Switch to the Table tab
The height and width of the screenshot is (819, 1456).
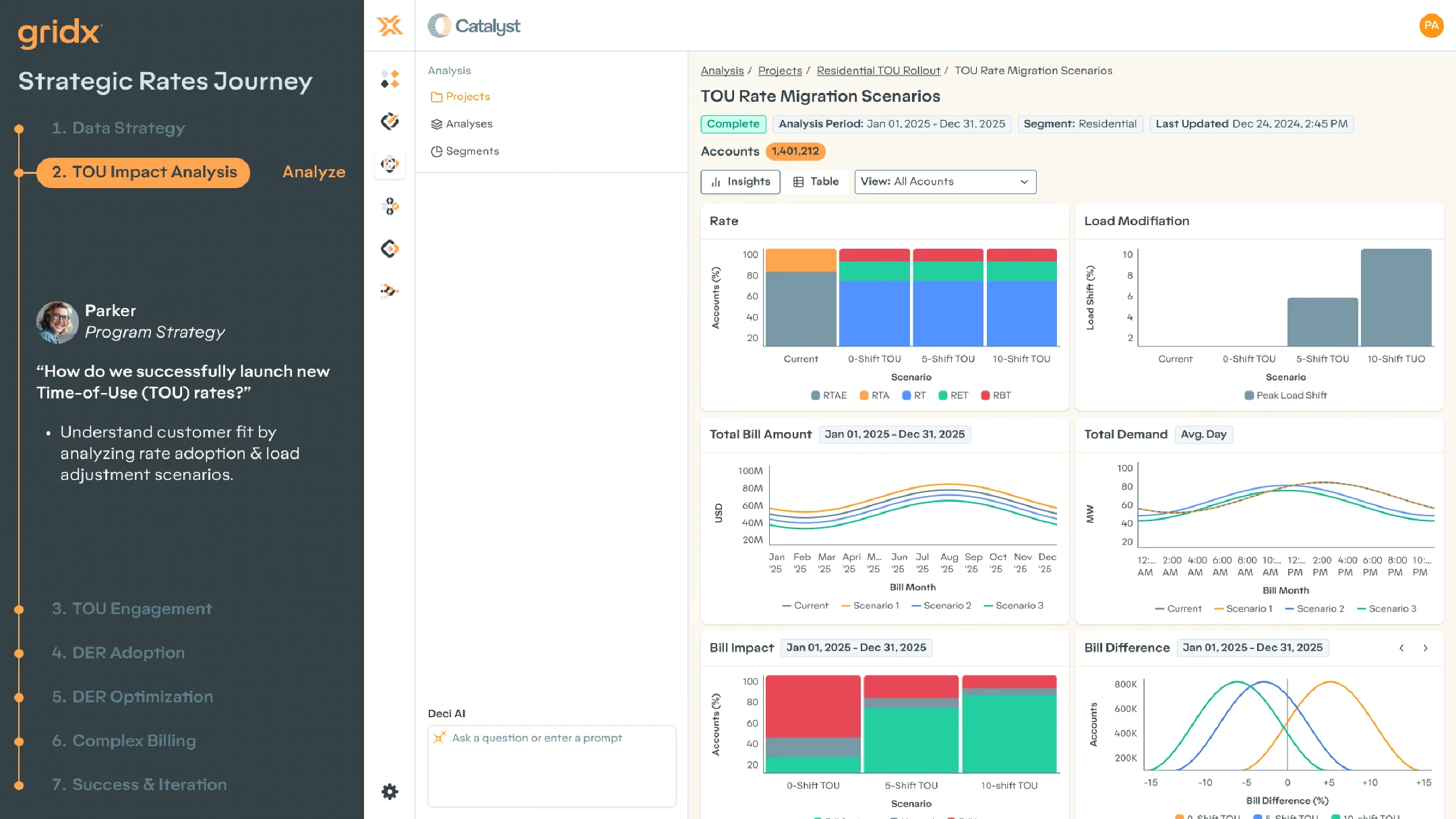click(816, 182)
